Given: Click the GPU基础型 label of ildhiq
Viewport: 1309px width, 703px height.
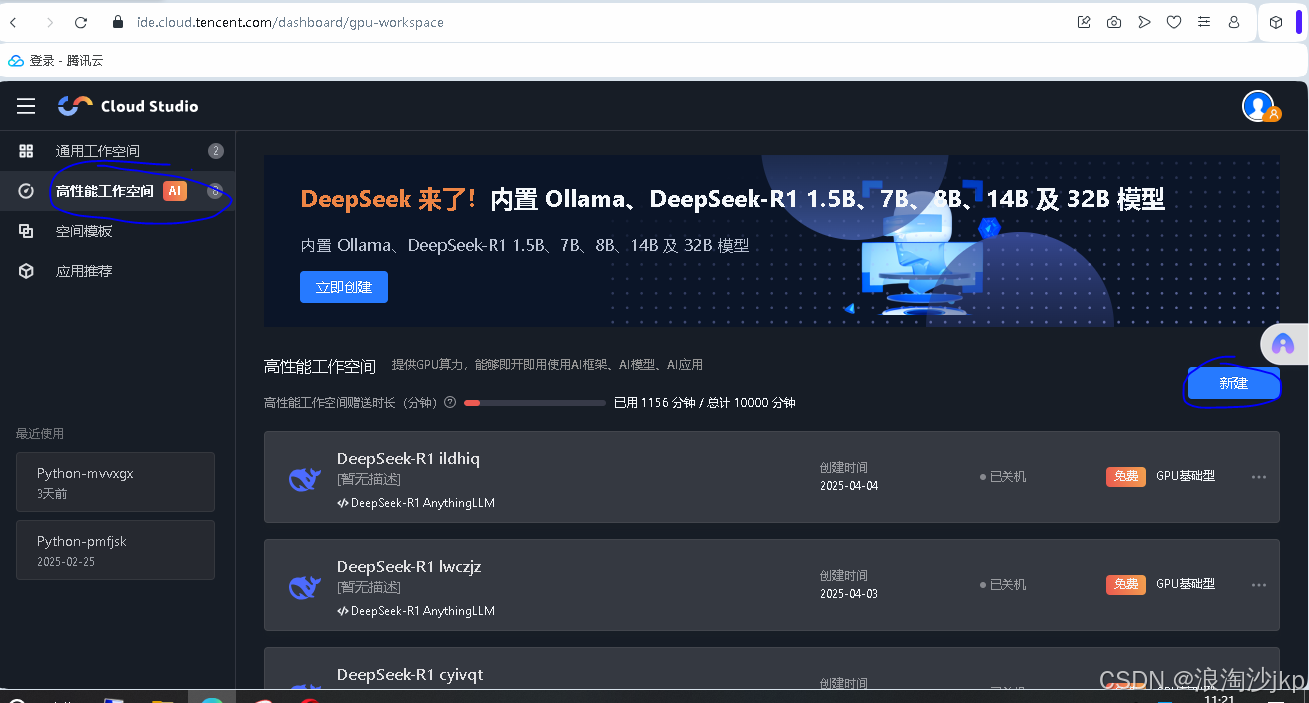Looking at the screenshot, I should pyautogui.click(x=1186, y=476).
